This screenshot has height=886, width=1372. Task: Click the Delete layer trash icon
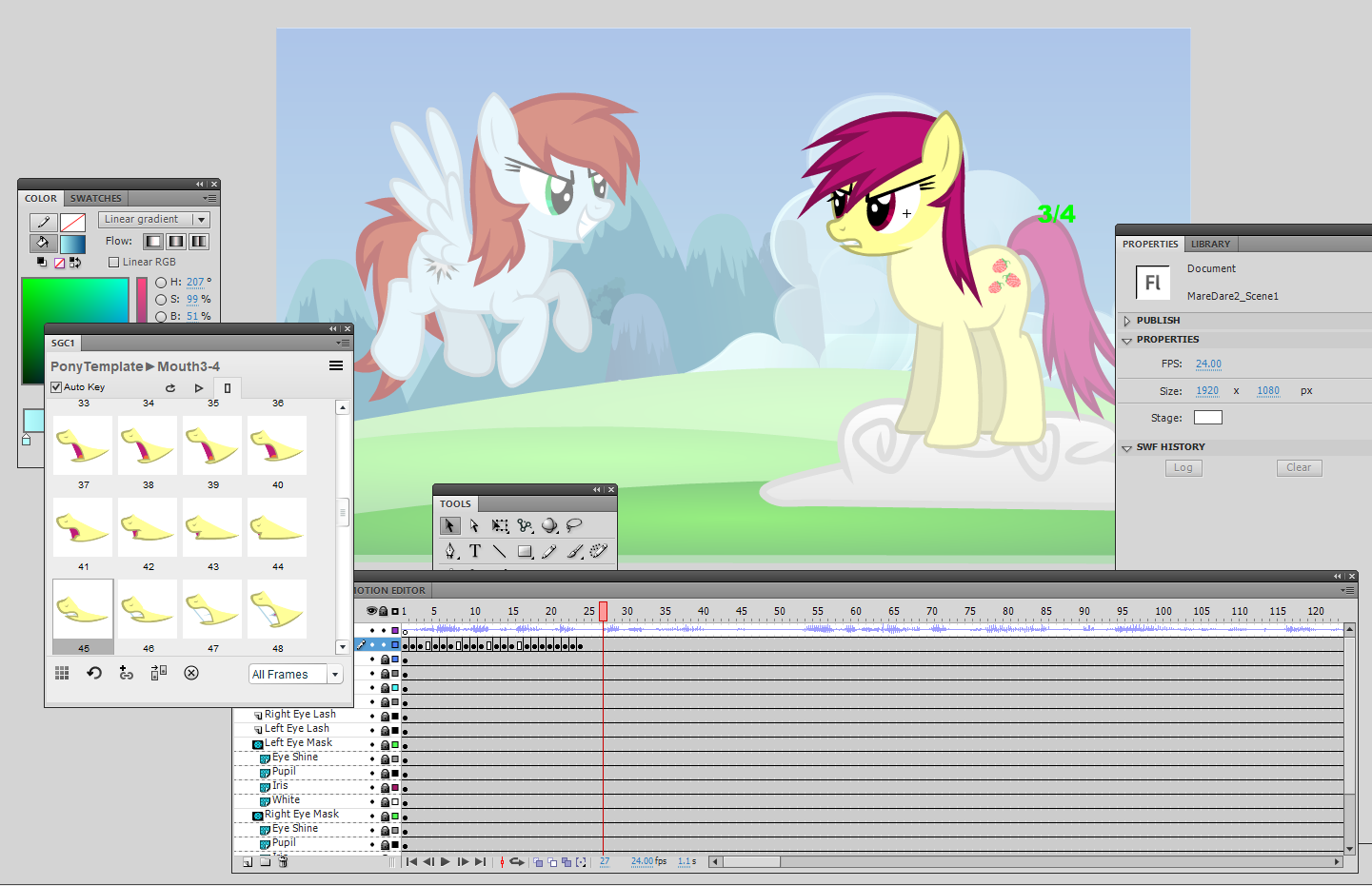point(283,862)
